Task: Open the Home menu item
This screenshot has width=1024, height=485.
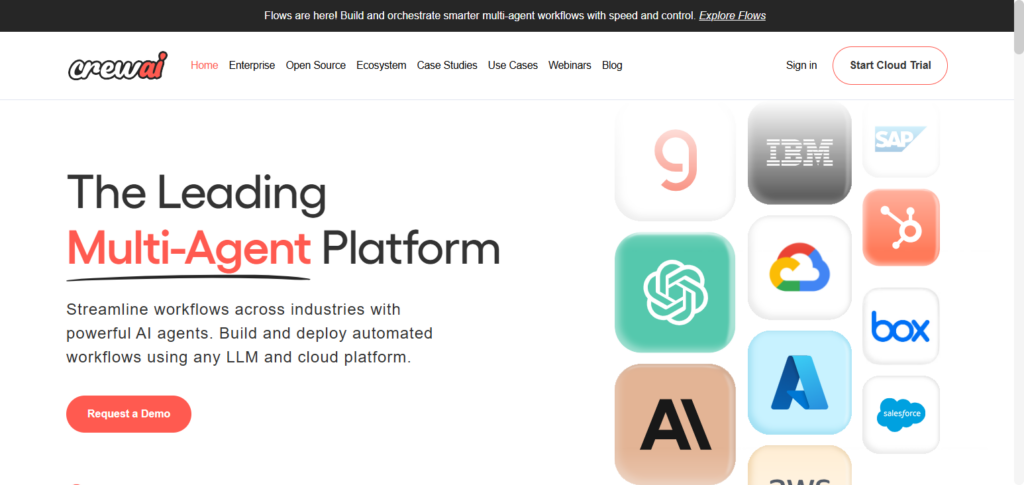Action: [204, 66]
